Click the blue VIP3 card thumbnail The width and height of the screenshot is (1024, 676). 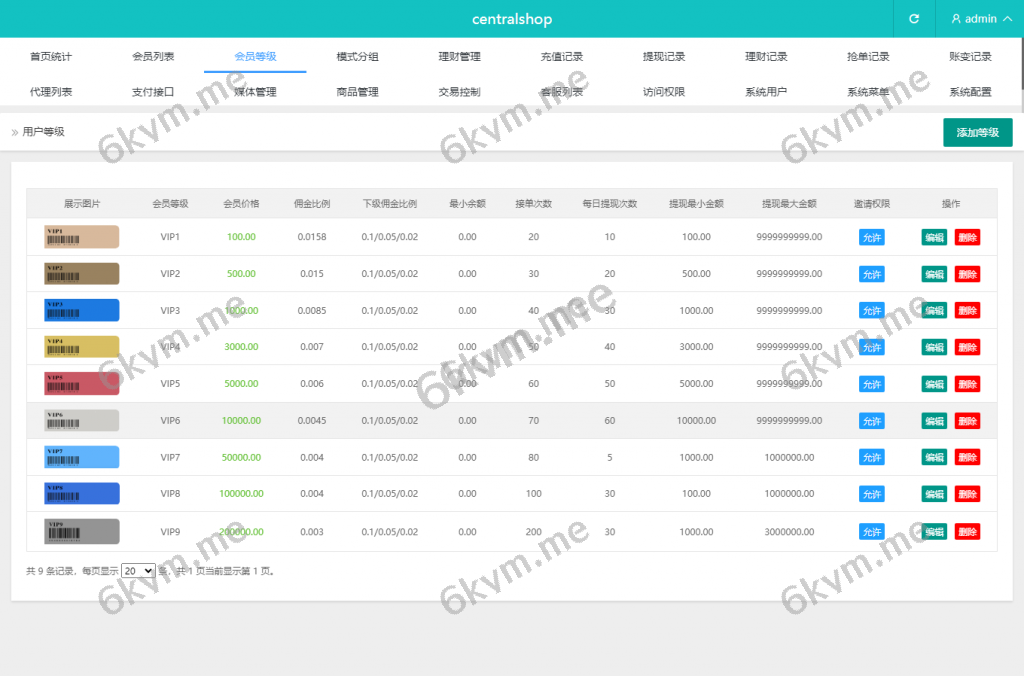pos(82,310)
